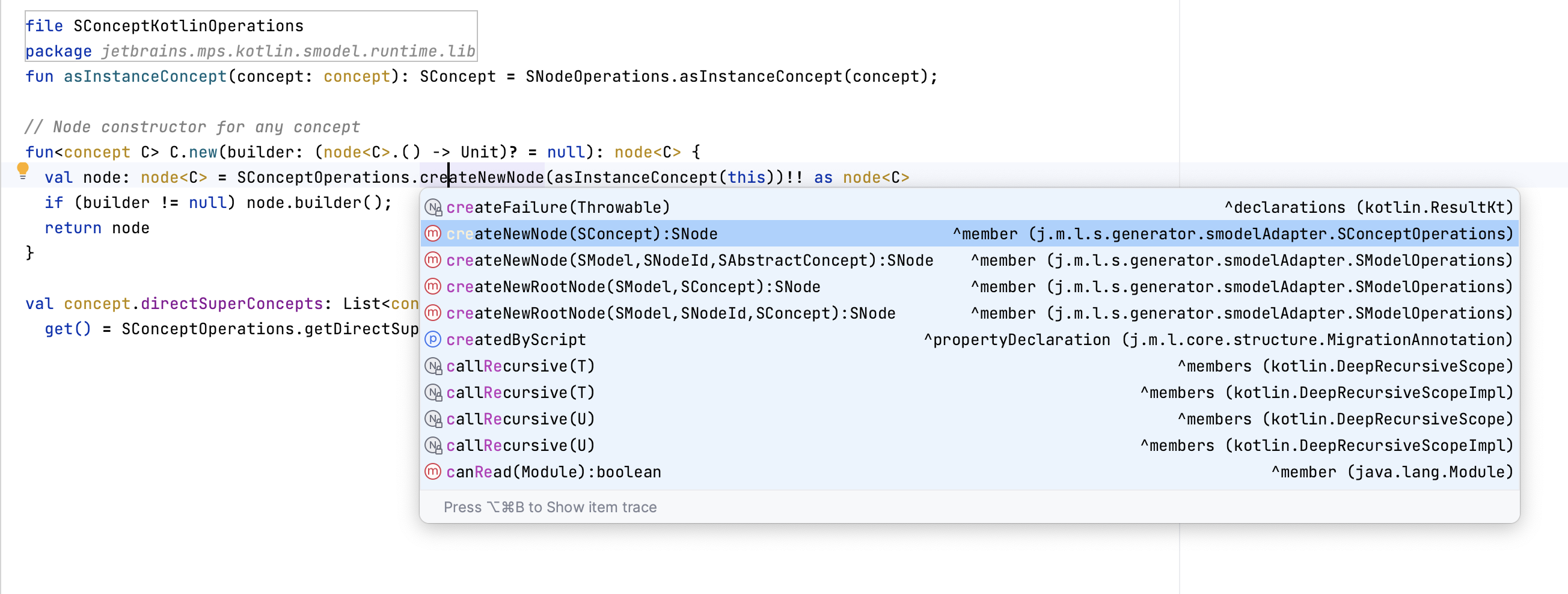Choose the canRead(Module):boolean completion item
Image resolution: width=1568 pixels, height=594 pixels.
[553, 472]
